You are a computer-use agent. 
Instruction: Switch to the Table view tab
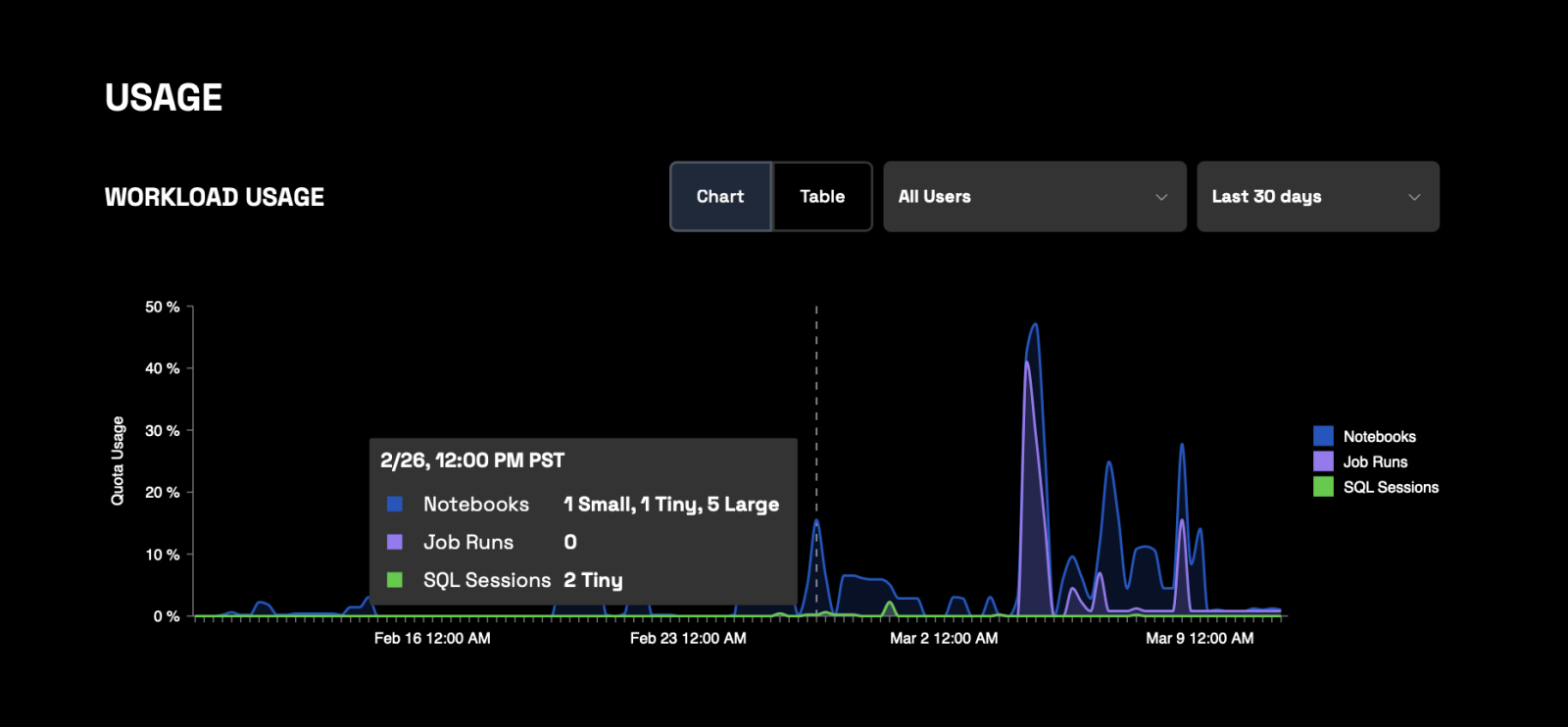click(822, 197)
